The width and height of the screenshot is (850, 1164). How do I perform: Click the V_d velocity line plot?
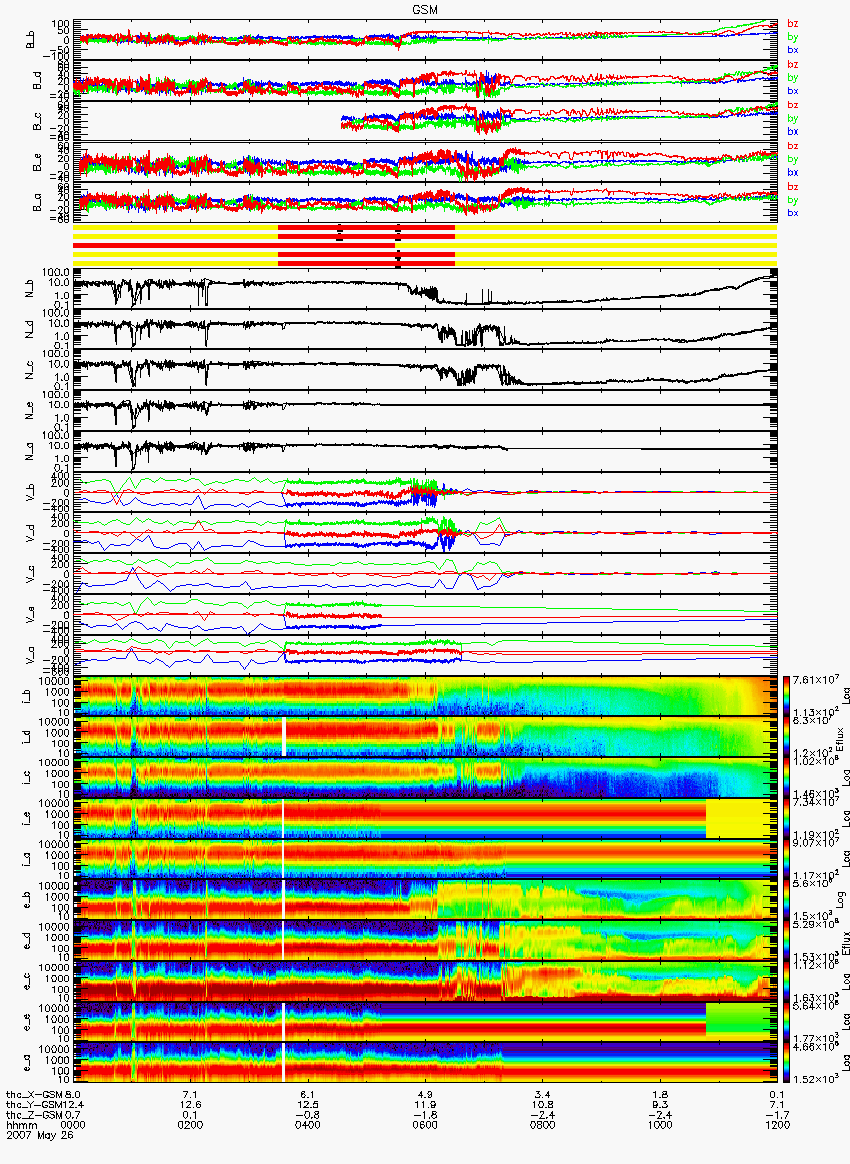(x=425, y=533)
